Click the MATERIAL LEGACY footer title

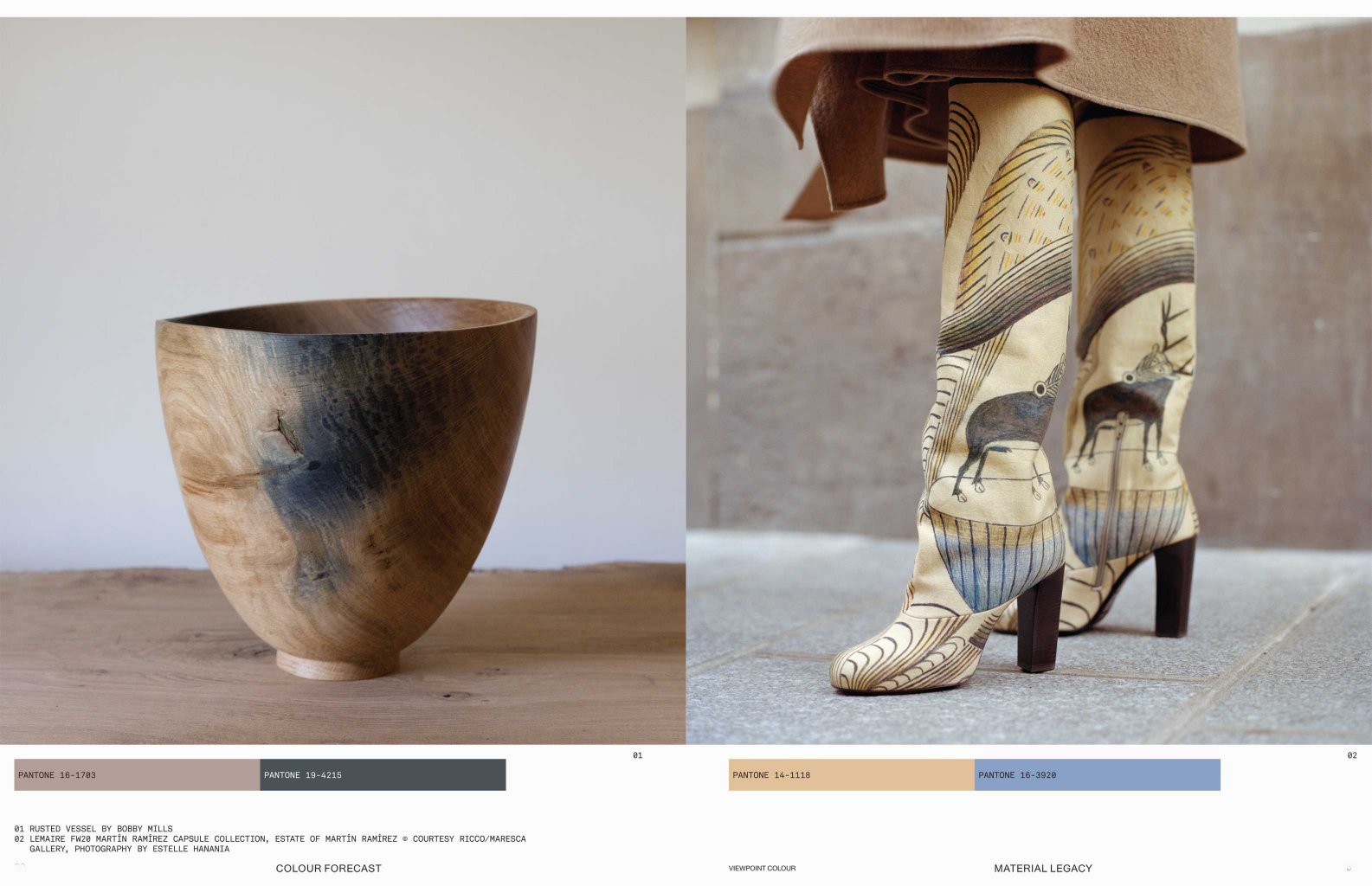(1042, 868)
